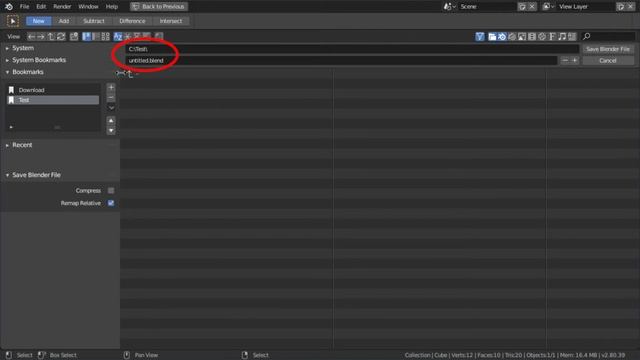Open the View menu in file browser
Viewport: 640px width, 360px height.
[x=13, y=36]
